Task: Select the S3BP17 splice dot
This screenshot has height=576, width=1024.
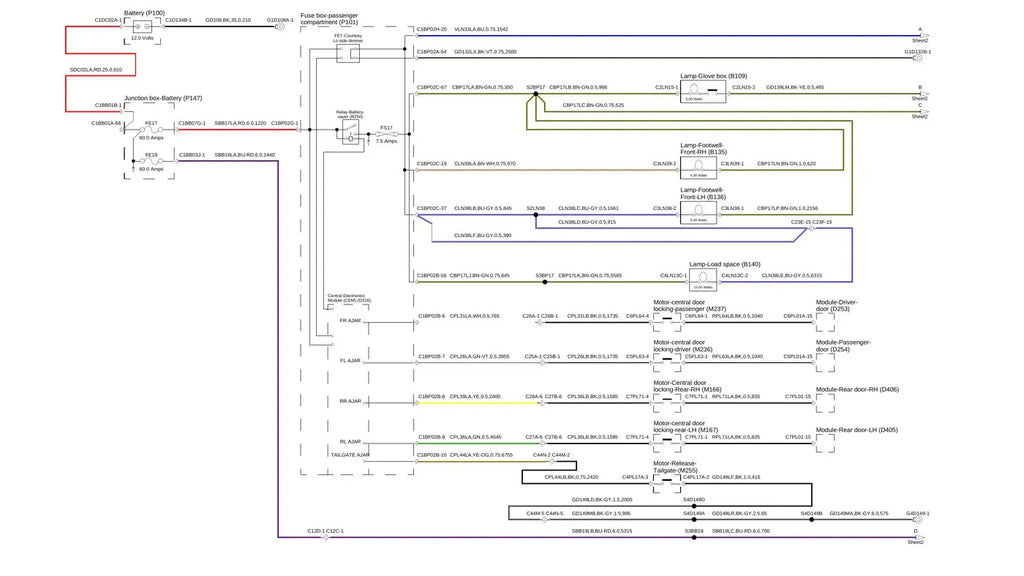Action: click(545, 282)
